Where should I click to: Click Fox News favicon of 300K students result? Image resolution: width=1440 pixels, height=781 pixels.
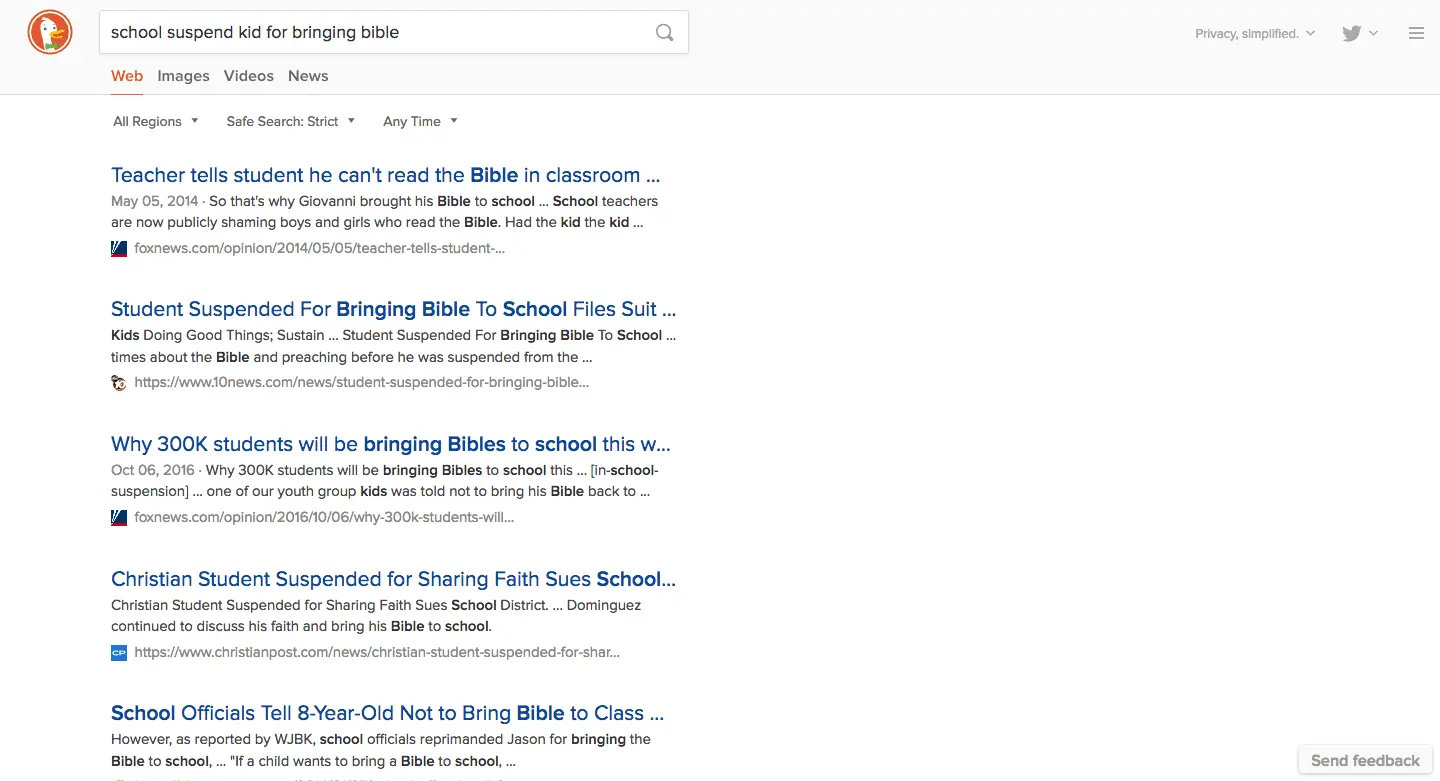point(119,518)
